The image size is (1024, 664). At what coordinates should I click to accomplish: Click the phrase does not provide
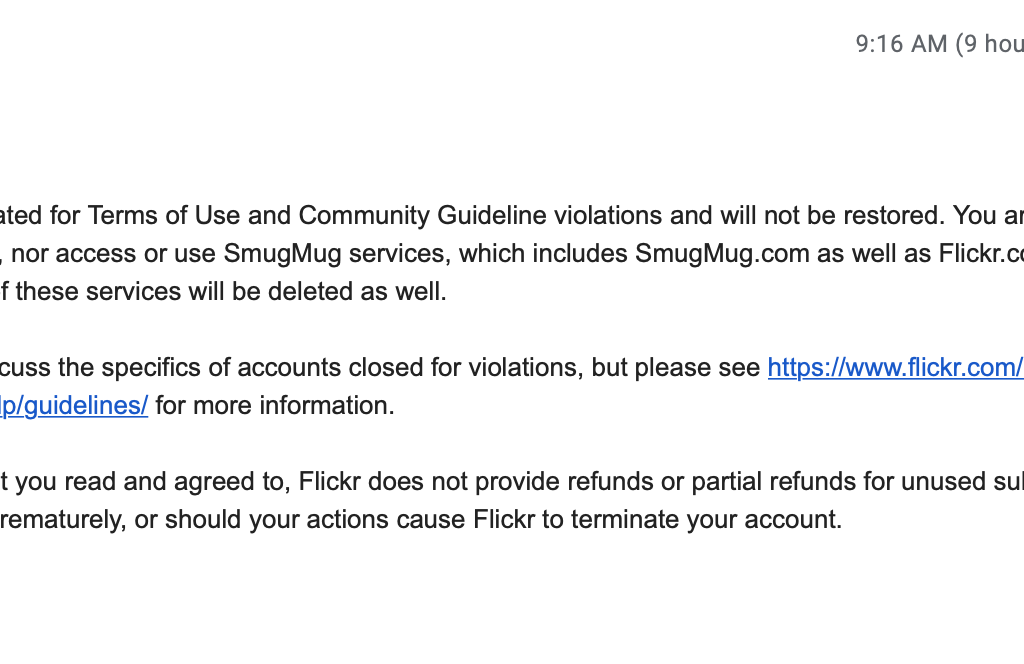(418, 481)
